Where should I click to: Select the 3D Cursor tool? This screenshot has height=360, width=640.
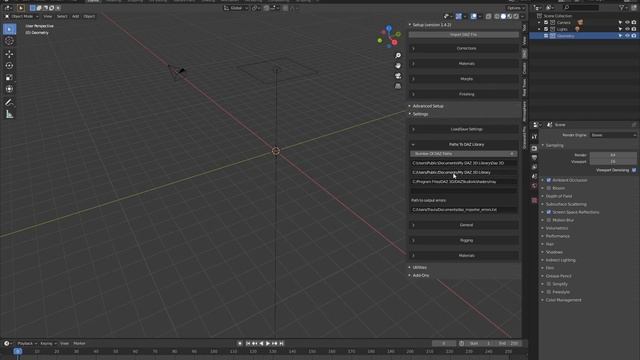tap(9, 41)
